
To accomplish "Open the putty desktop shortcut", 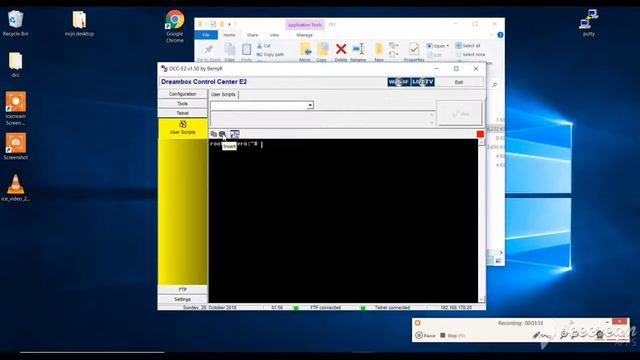I will 589,23.
